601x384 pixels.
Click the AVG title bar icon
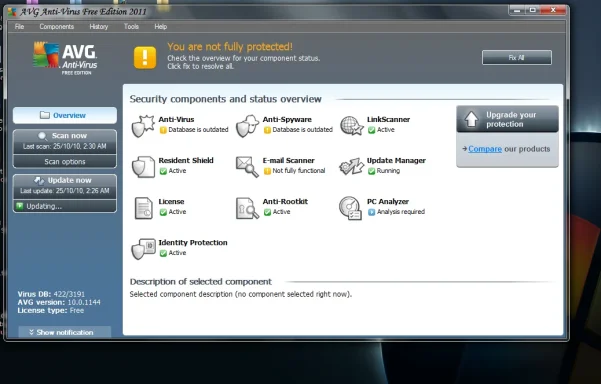tap(12, 11)
